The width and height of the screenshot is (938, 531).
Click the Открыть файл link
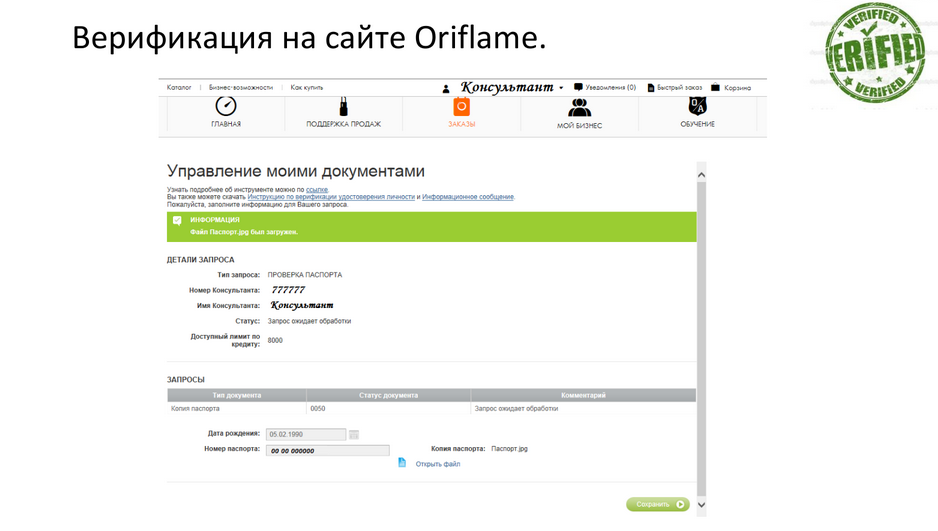(438, 464)
